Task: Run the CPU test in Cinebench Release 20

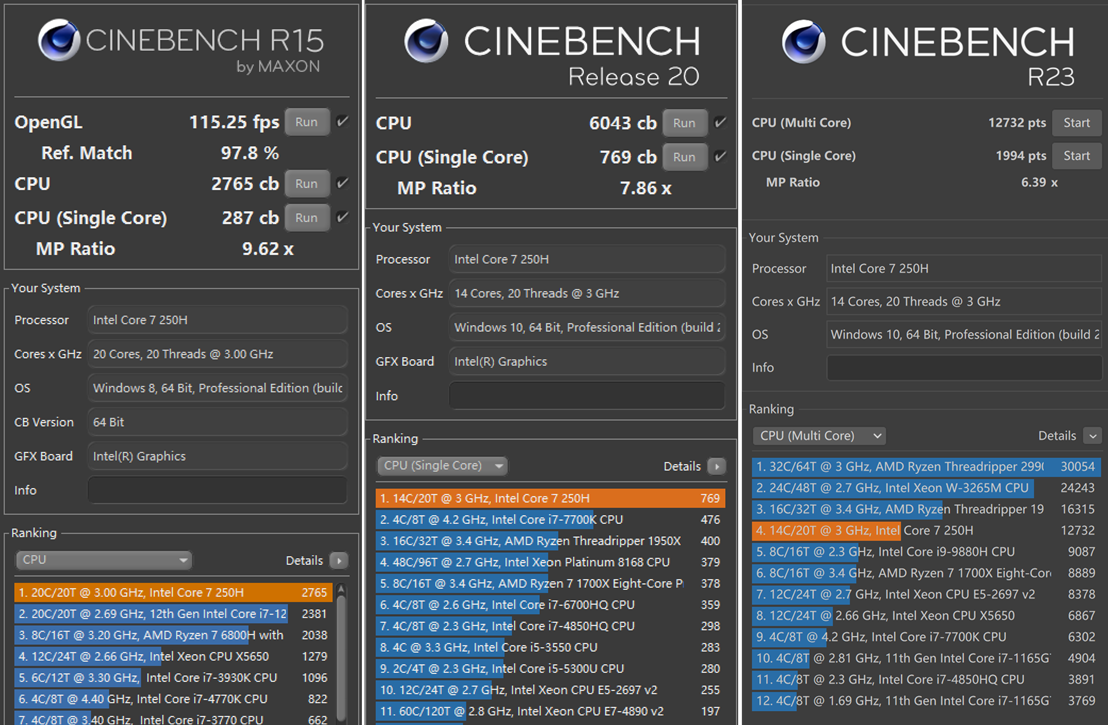Action: pyautogui.click(x=684, y=123)
